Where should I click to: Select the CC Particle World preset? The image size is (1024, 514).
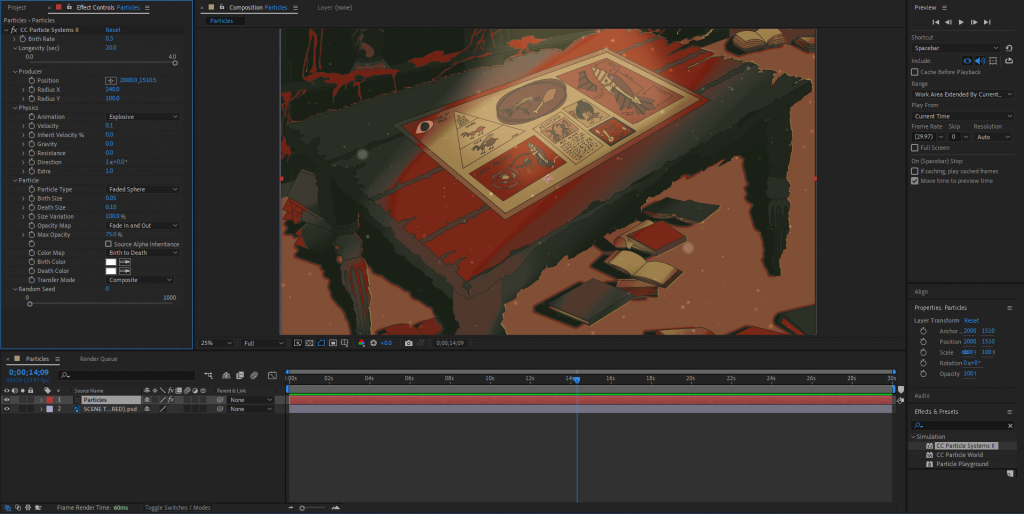(x=959, y=455)
